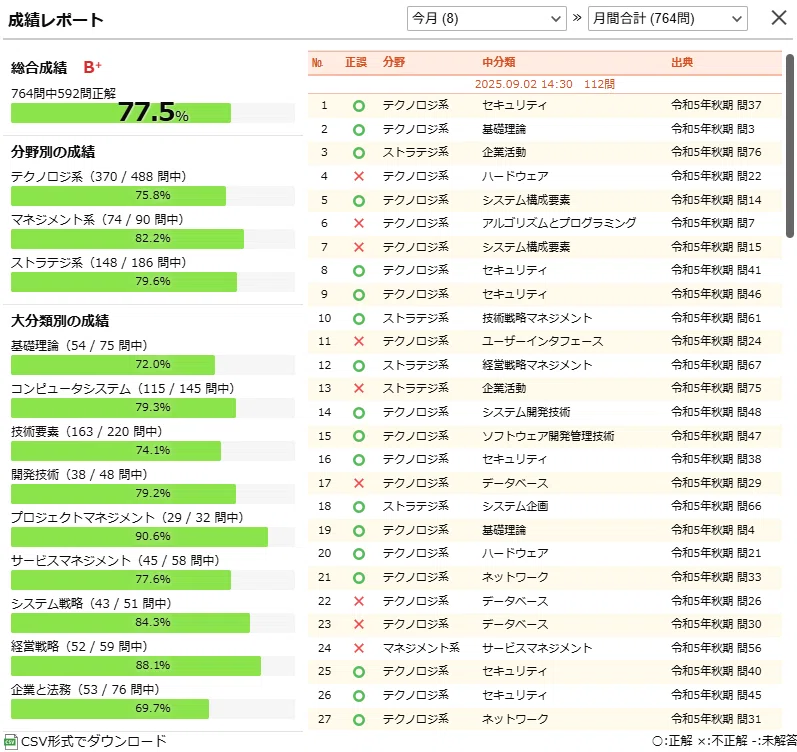Open source 令和5年秋期 問56 in row 24
The height and width of the screenshot is (752, 797).
tap(716, 648)
